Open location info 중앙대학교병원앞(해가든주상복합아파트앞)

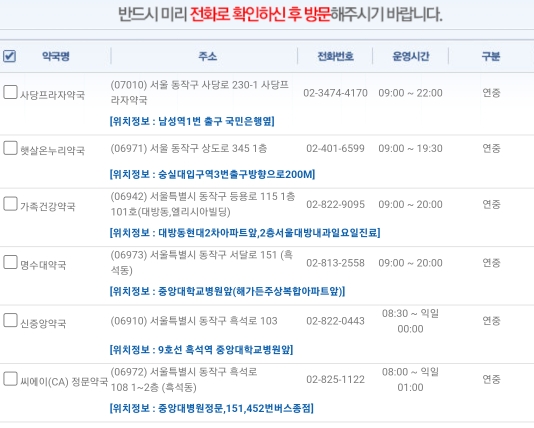227,291
